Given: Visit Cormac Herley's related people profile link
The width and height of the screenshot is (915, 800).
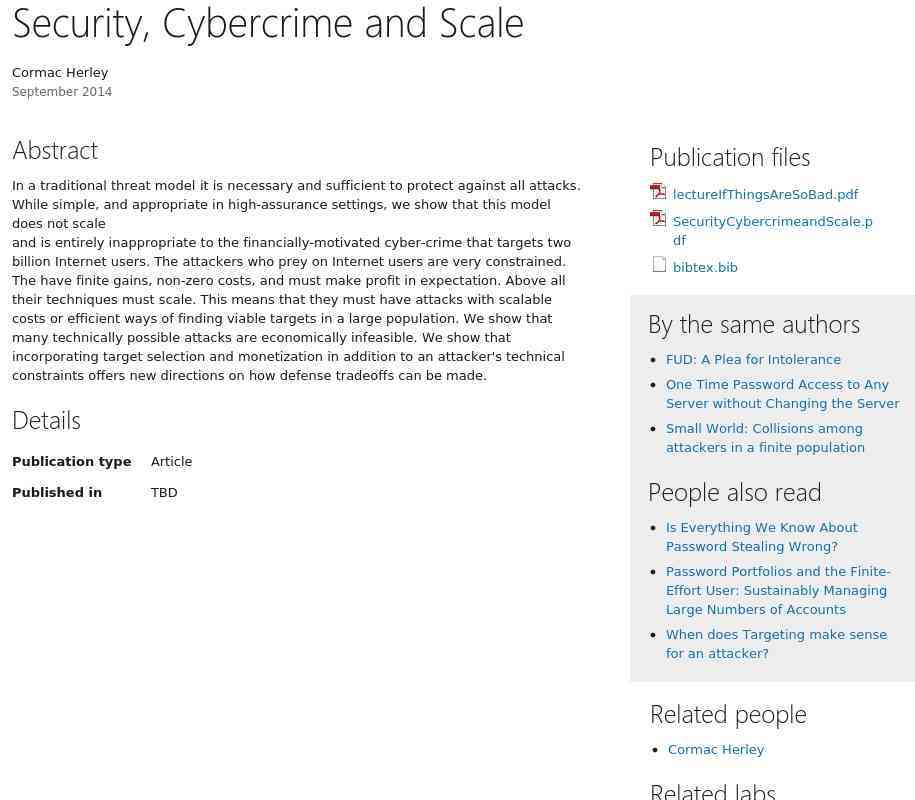Looking at the screenshot, I should pyautogui.click(x=715, y=750).
